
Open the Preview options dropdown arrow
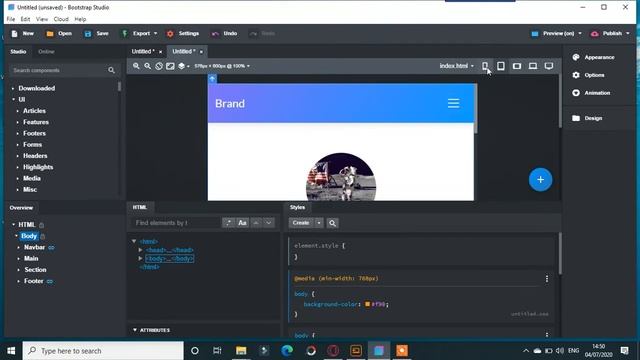coord(580,33)
